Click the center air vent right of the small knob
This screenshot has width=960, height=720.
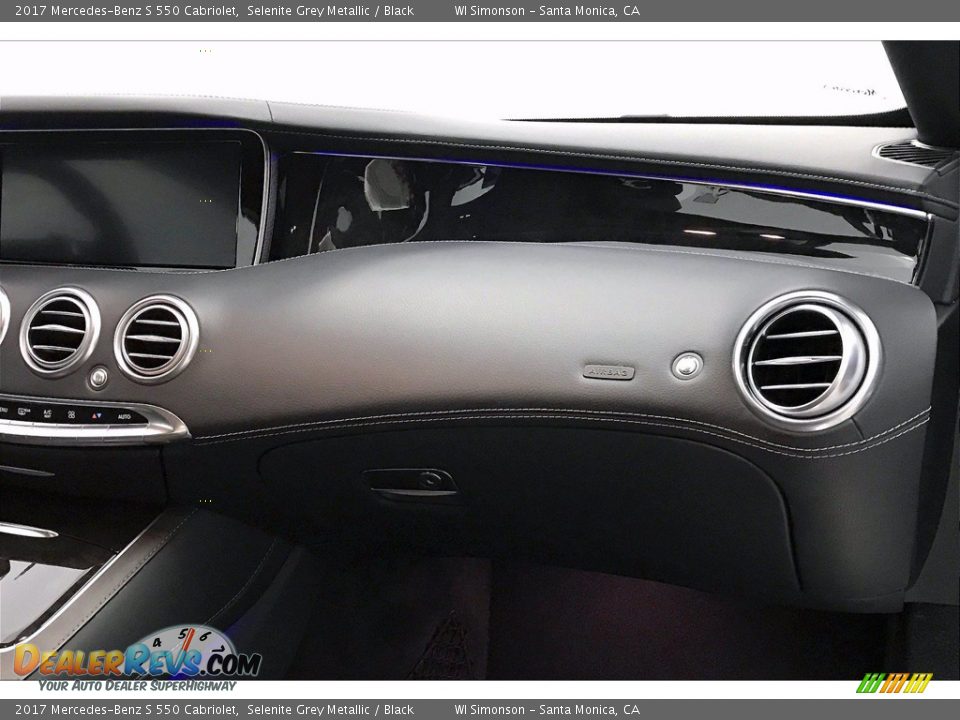point(156,339)
